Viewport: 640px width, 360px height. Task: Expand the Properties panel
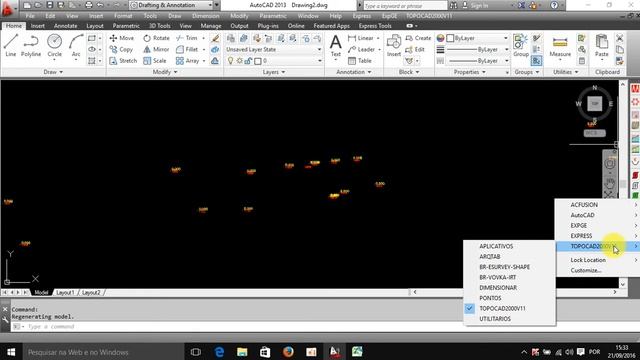click(x=469, y=72)
